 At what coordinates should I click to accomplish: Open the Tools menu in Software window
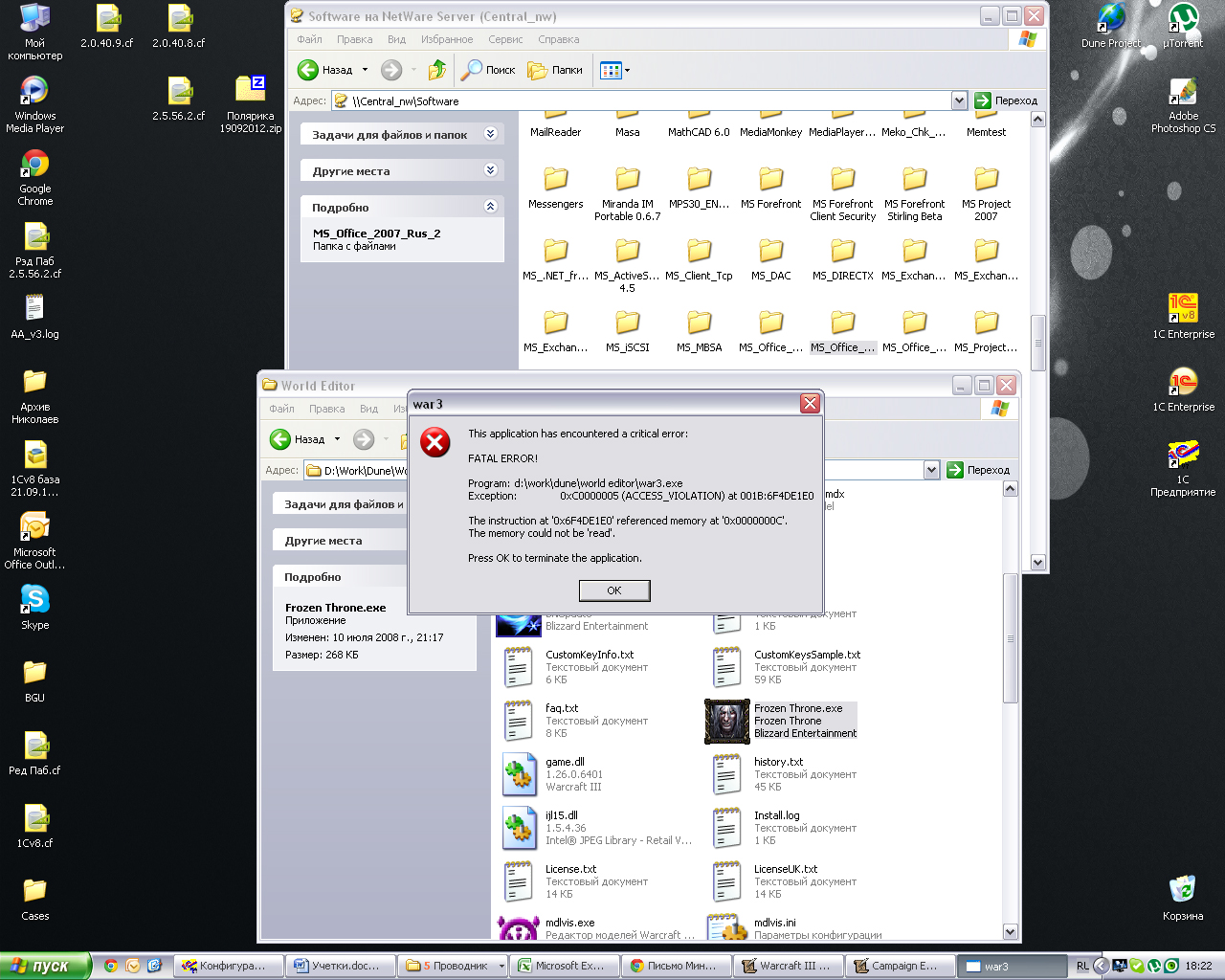(505, 39)
